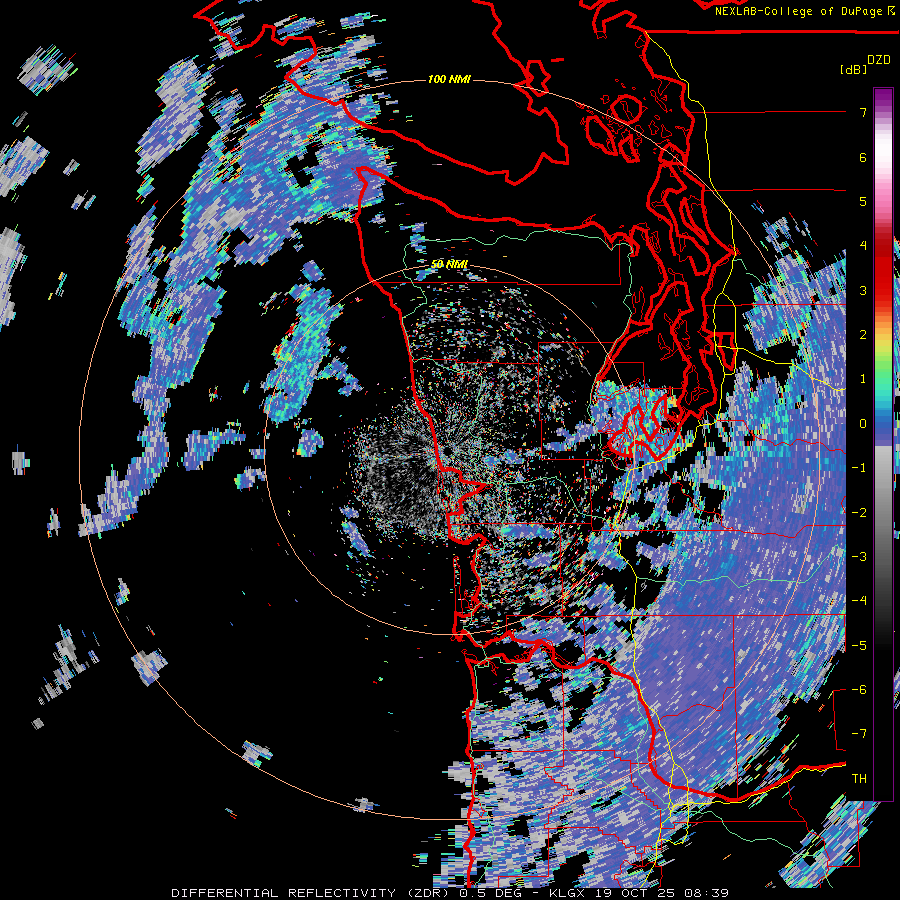Click the 4 value on the scale
Image resolution: width=900 pixels, height=900 pixels.
[863, 246]
